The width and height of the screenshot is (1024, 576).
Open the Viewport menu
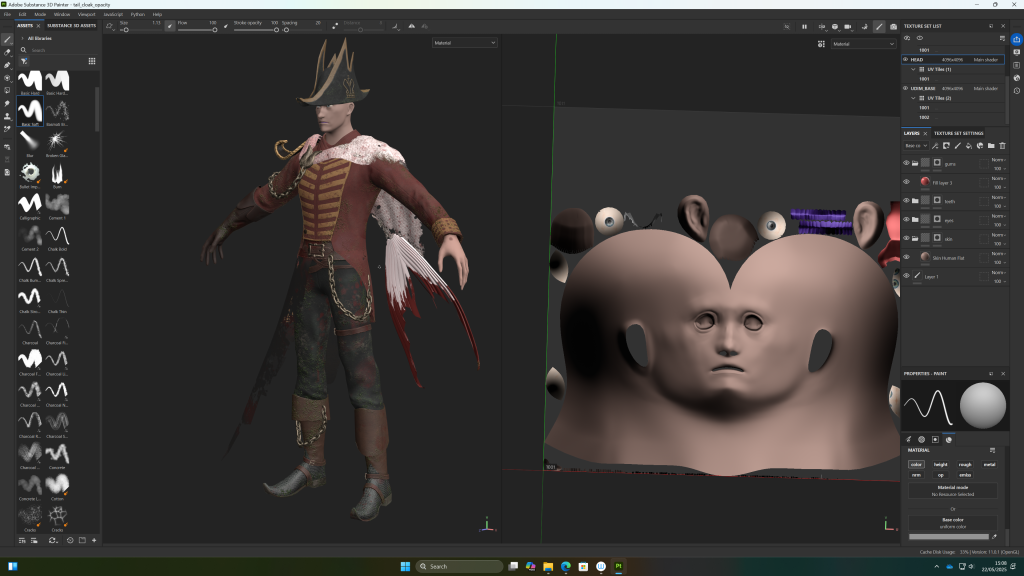coord(86,15)
